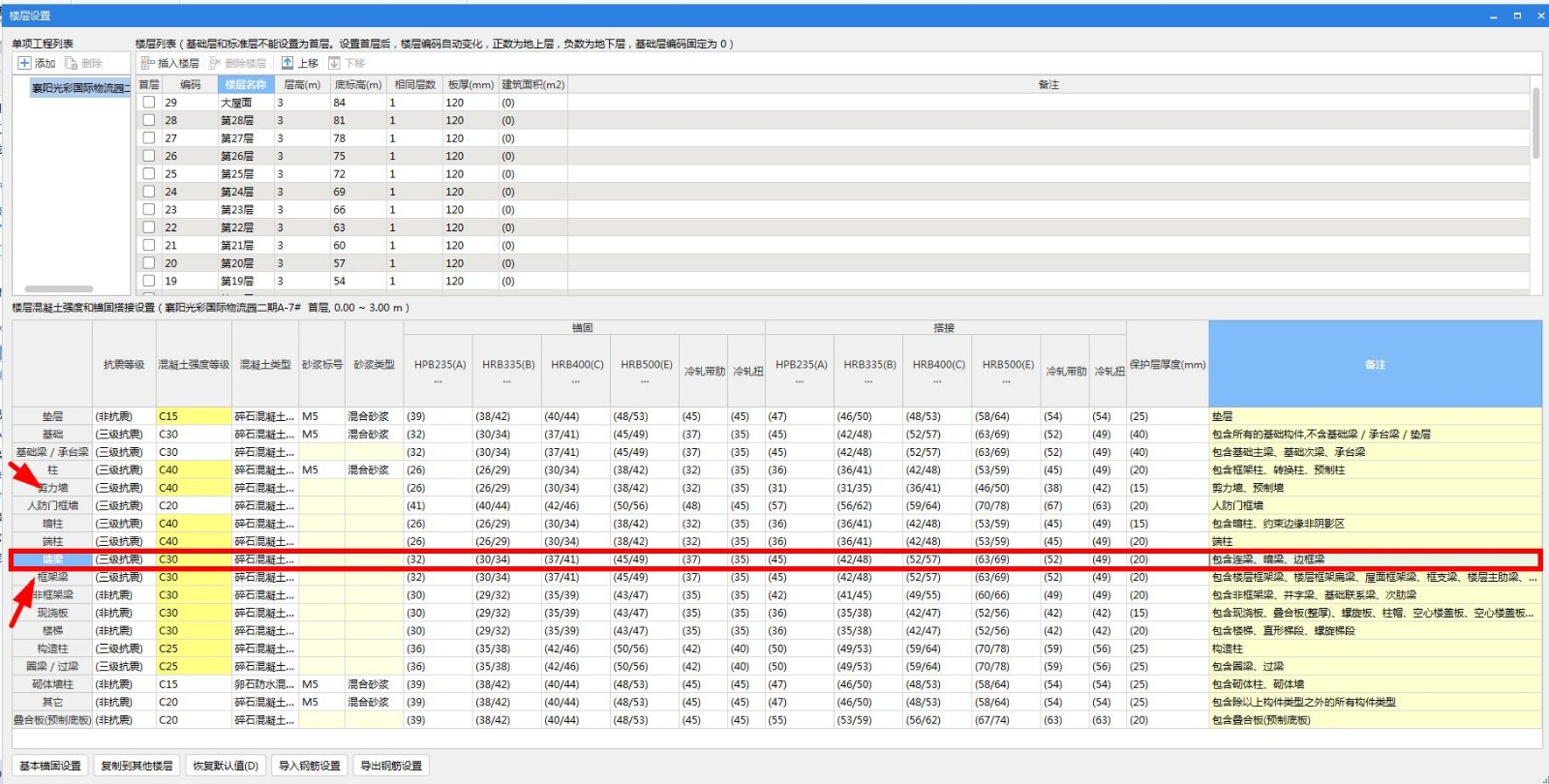Viewport: 1549px width, 784px height.
Task: Select the 框架梁 row header
Action: tap(52, 577)
